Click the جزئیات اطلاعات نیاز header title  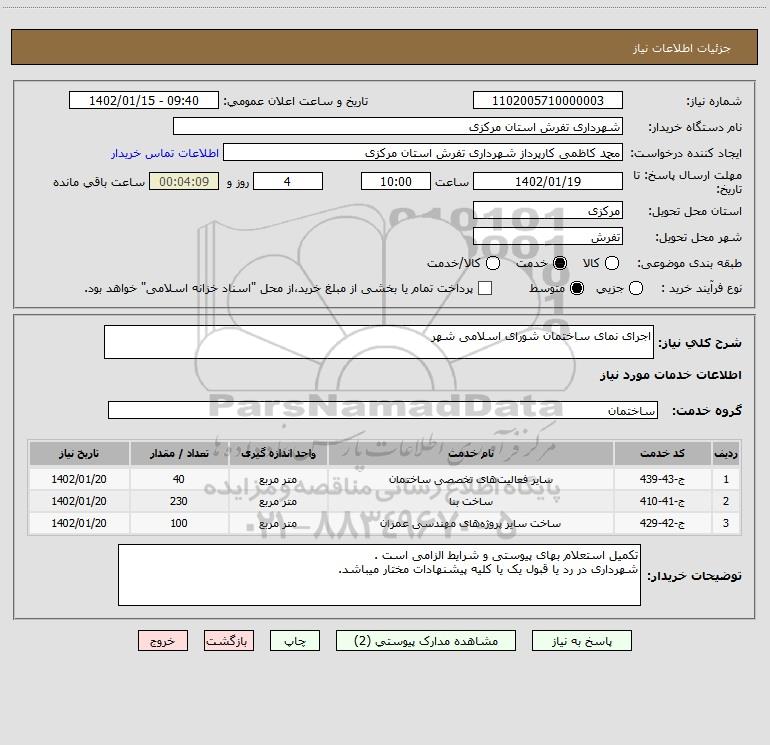tap(682, 48)
